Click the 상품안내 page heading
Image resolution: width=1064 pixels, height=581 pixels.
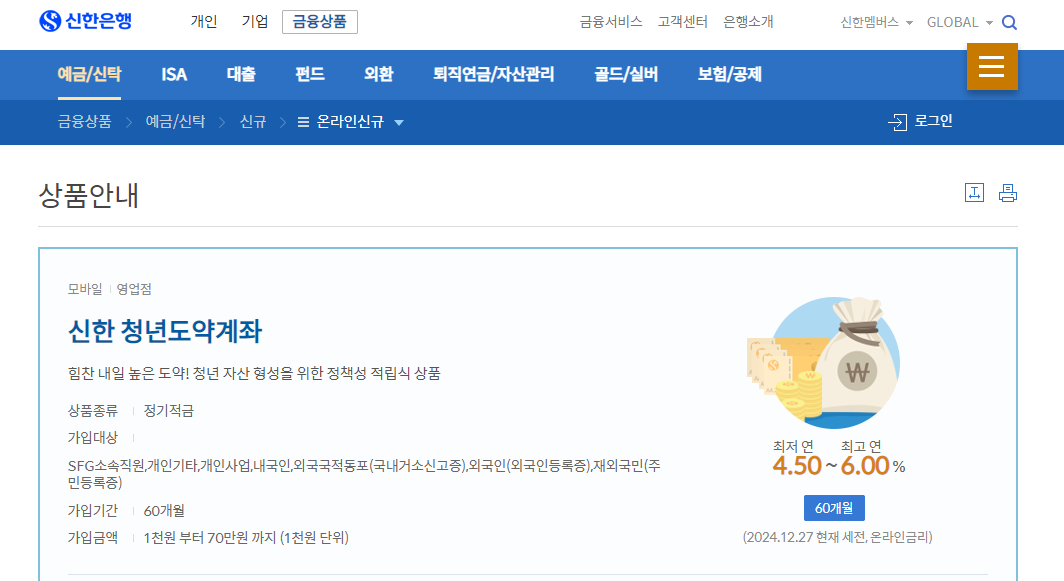88,196
